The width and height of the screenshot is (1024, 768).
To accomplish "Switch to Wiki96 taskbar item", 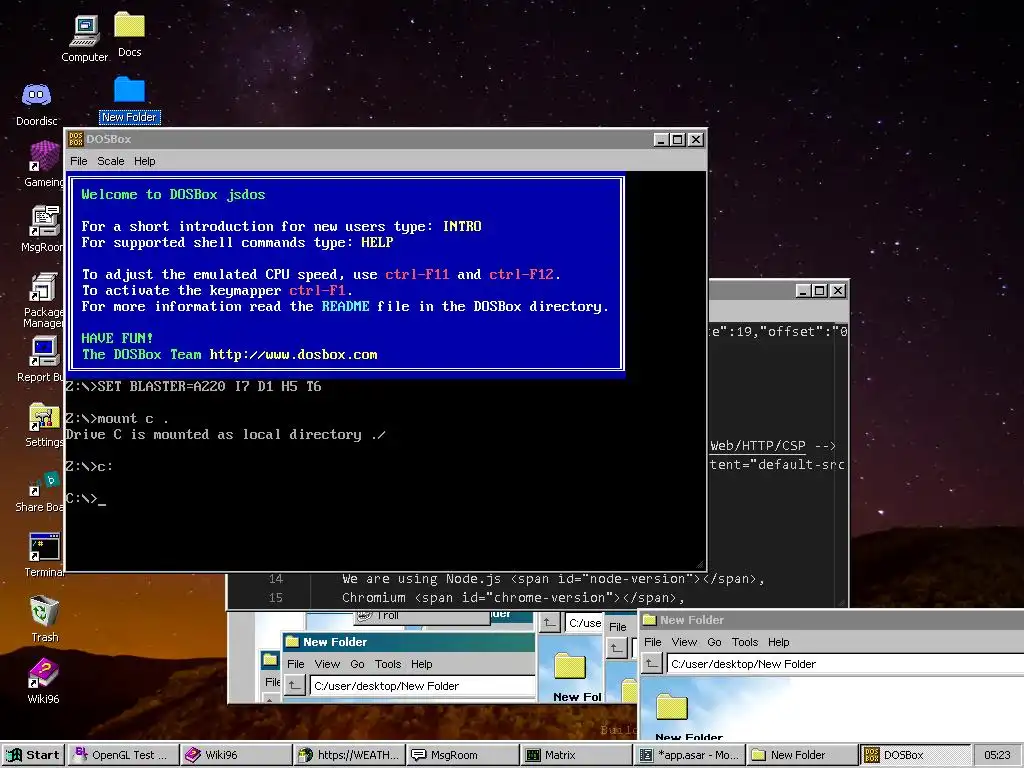I will 235,755.
